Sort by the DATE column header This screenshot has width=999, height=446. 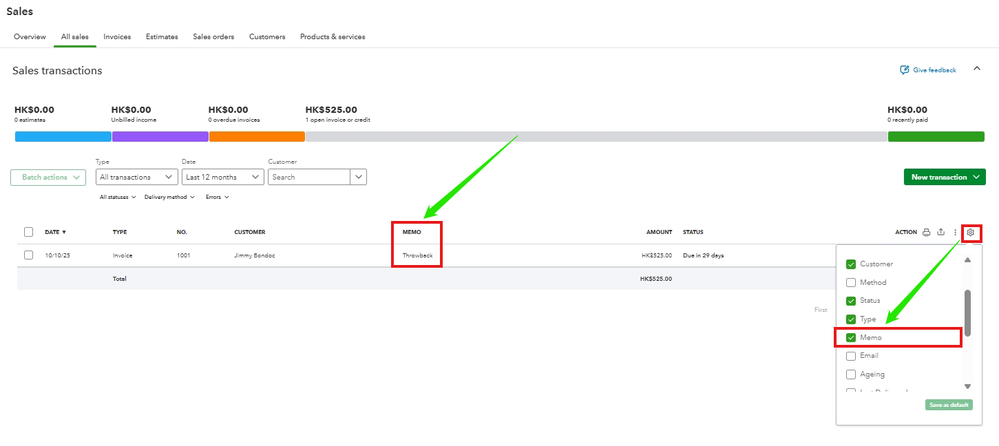pyautogui.click(x=55, y=233)
